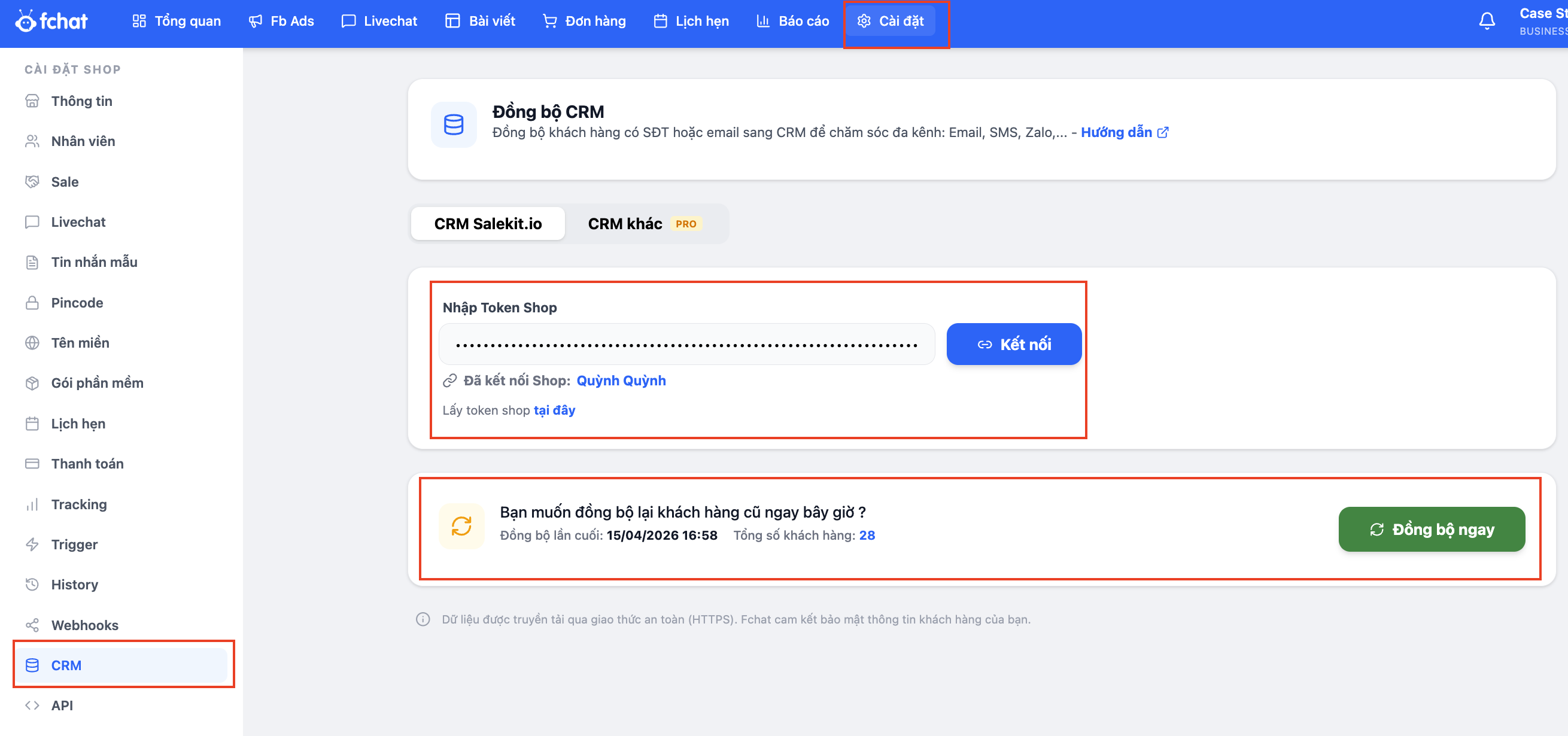The width and height of the screenshot is (1568, 736).
Task: Click the Webhooks share icon
Action: click(32, 625)
